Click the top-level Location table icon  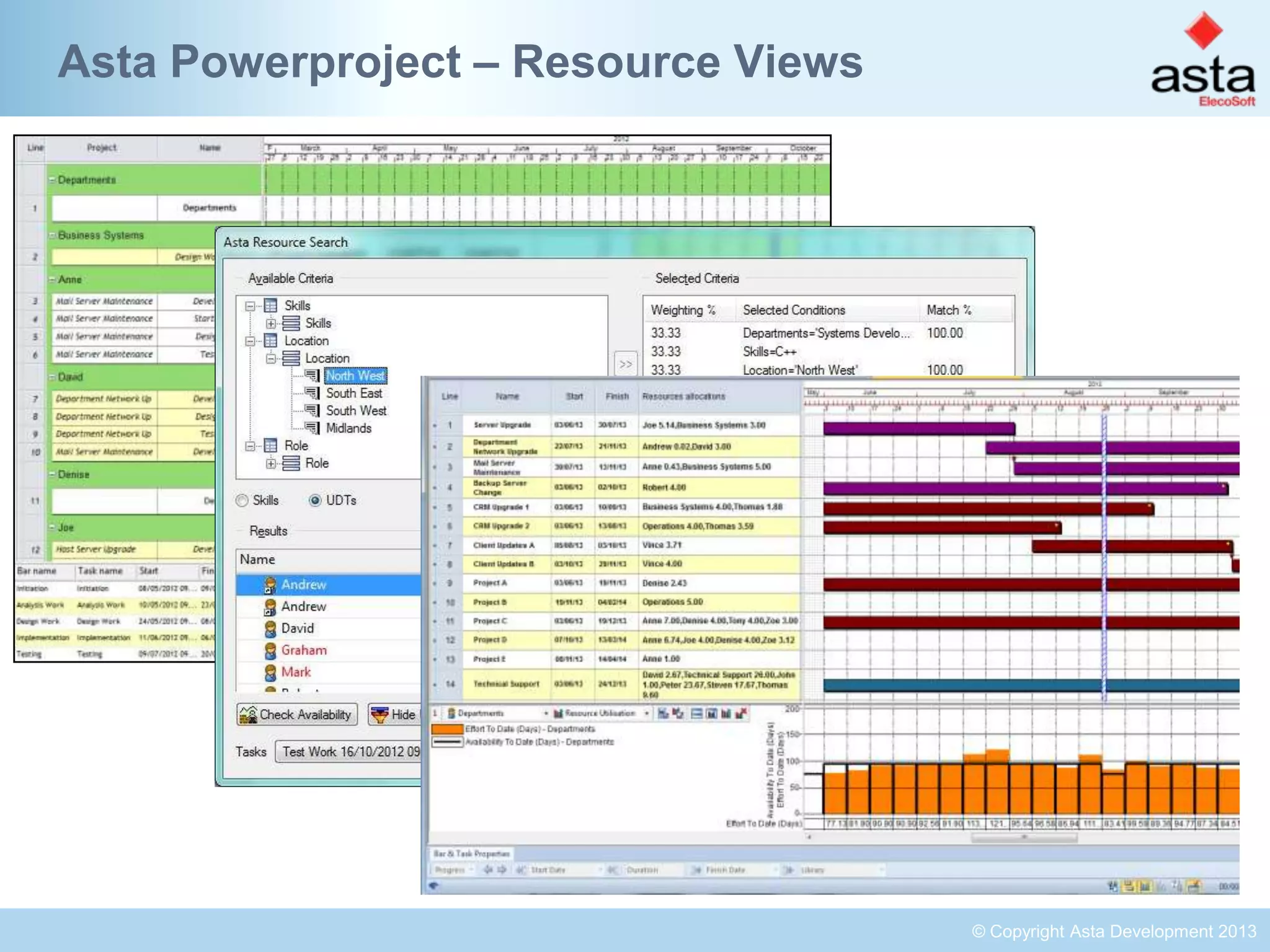tap(270, 340)
